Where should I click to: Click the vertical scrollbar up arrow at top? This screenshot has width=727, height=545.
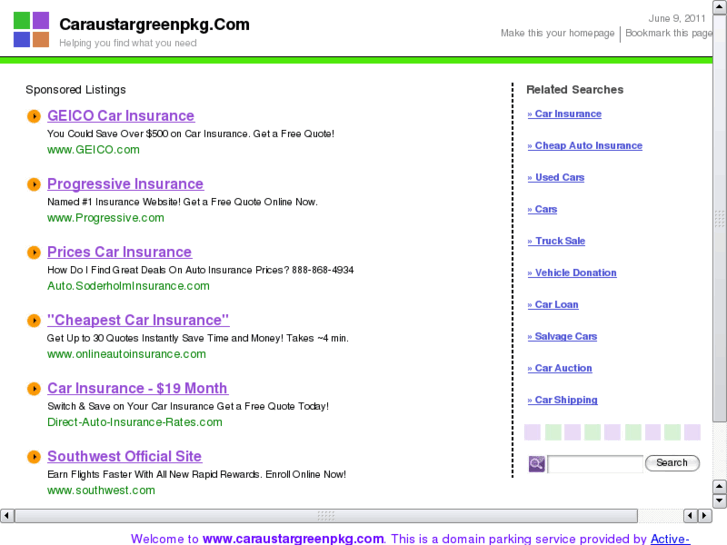720,7
